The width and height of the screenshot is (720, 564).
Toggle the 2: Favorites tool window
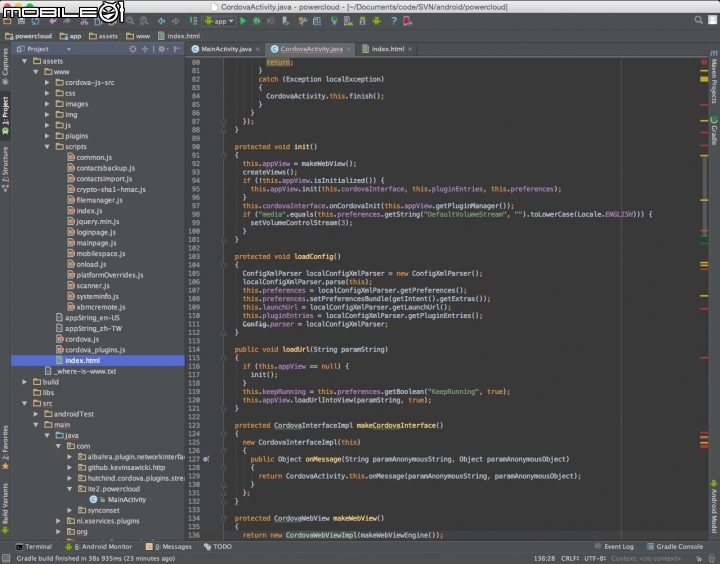5,447
